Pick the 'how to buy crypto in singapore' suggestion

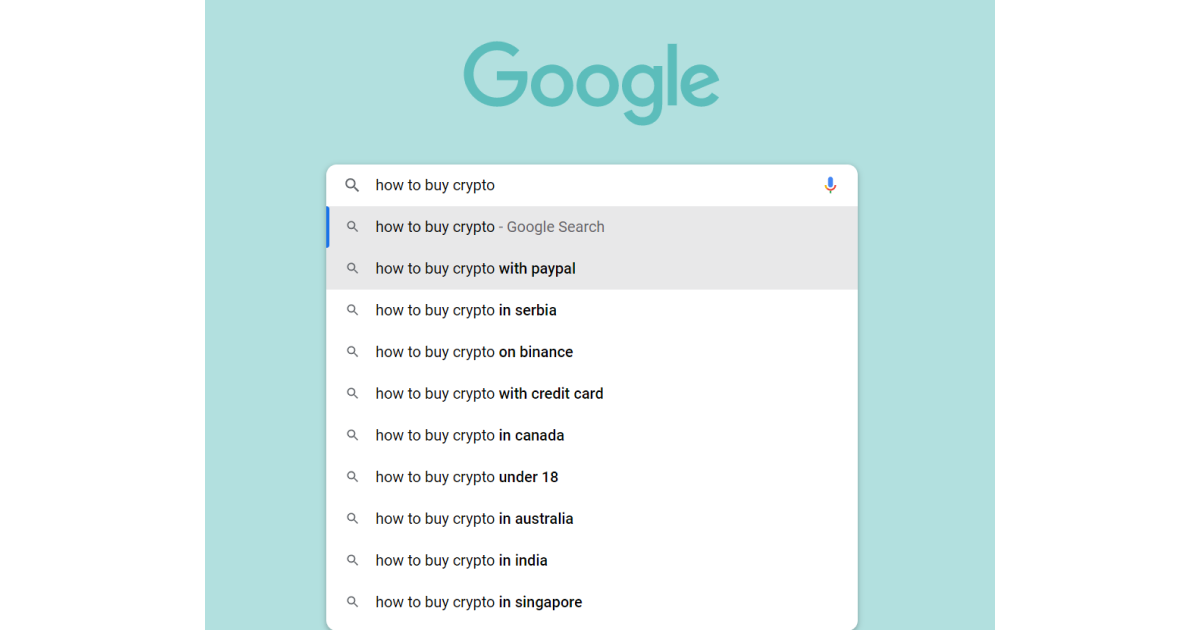click(478, 601)
